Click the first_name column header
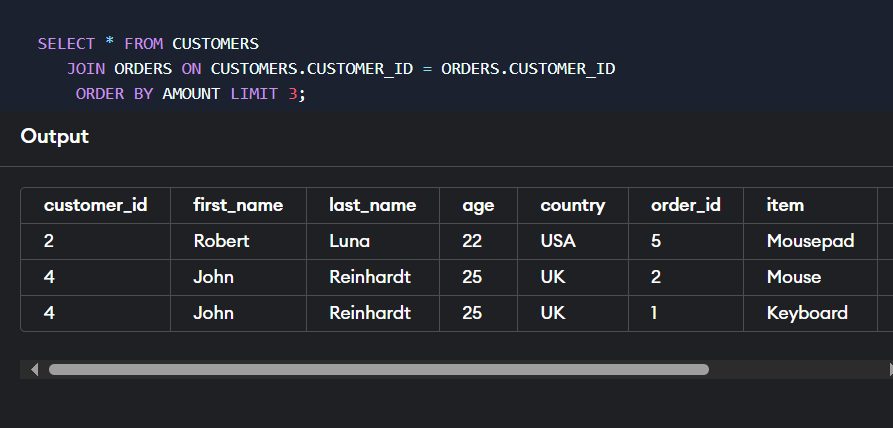Viewport: 893px width, 428px height. 238,205
